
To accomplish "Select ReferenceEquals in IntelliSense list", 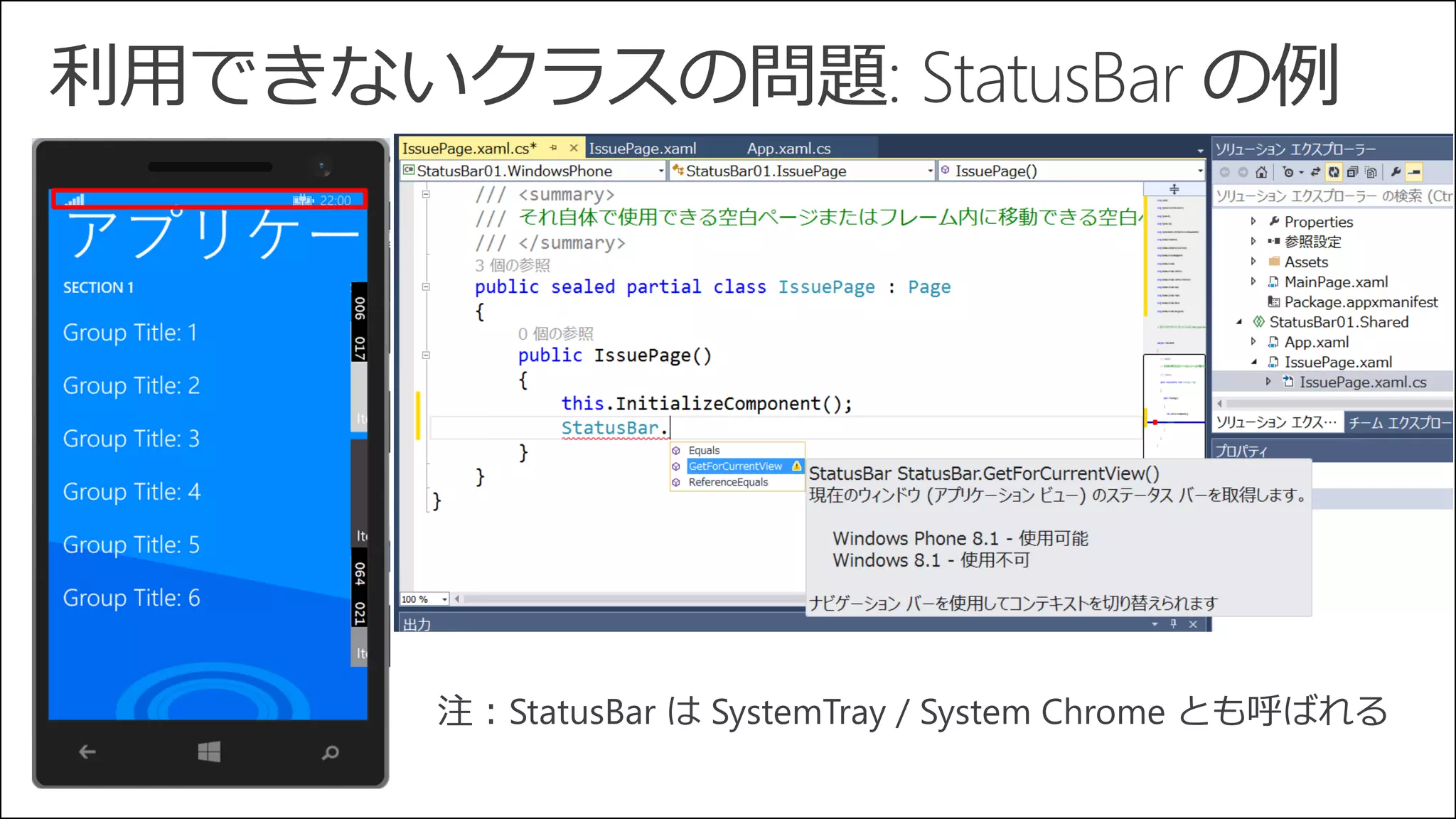I will click(737, 482).
